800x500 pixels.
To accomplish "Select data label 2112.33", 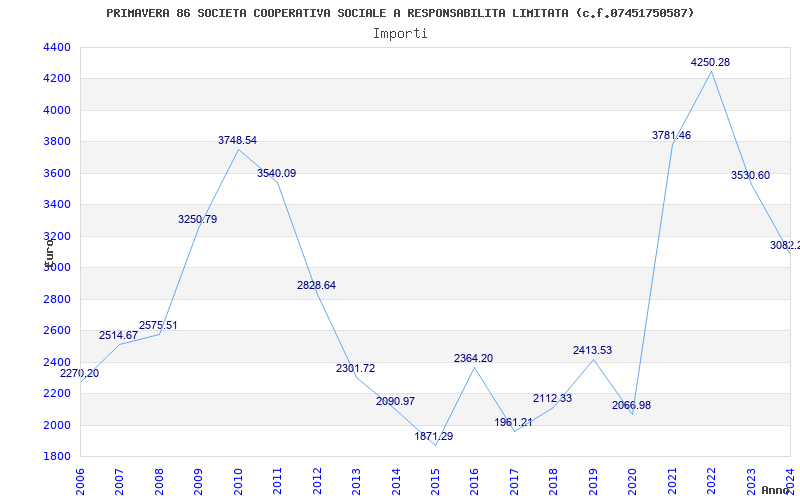I will tap(553, 398).
